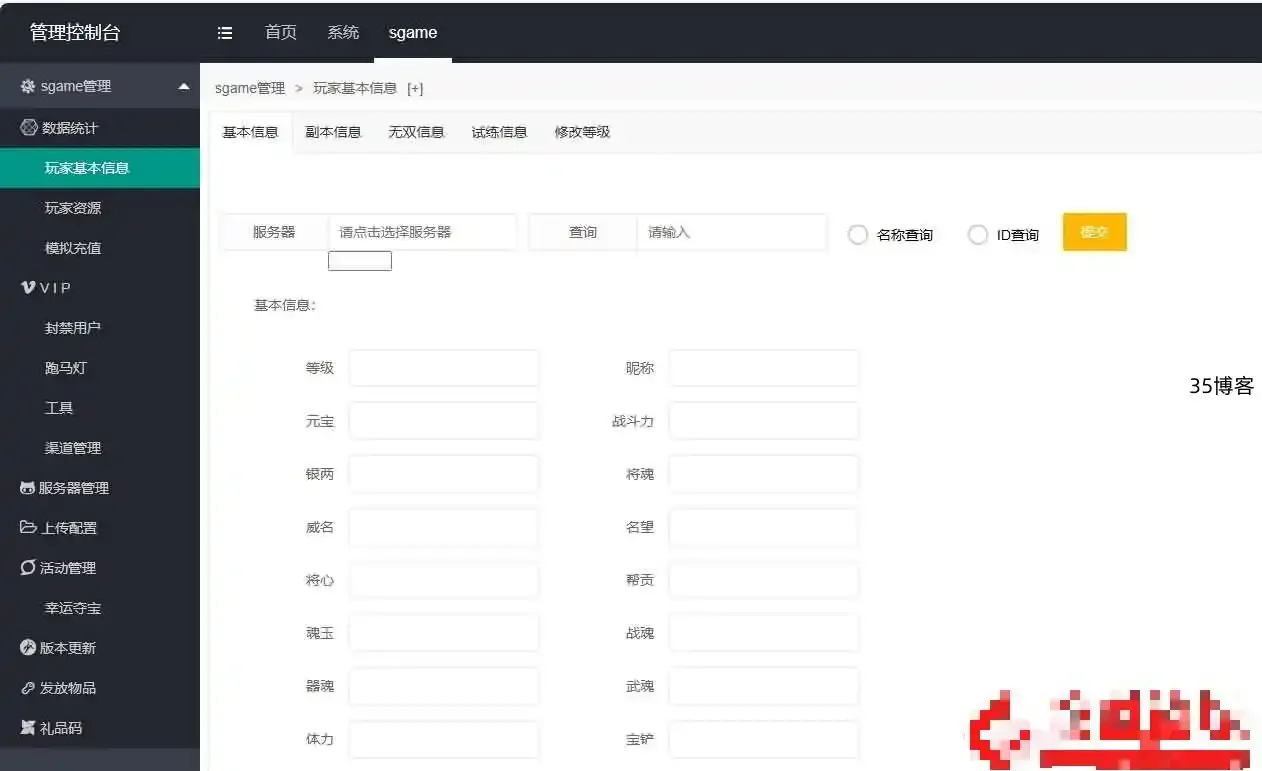The width and height of the screenshot is (1262, 771).
Task: Click the 将魂 input field
Action: (764, 474)
